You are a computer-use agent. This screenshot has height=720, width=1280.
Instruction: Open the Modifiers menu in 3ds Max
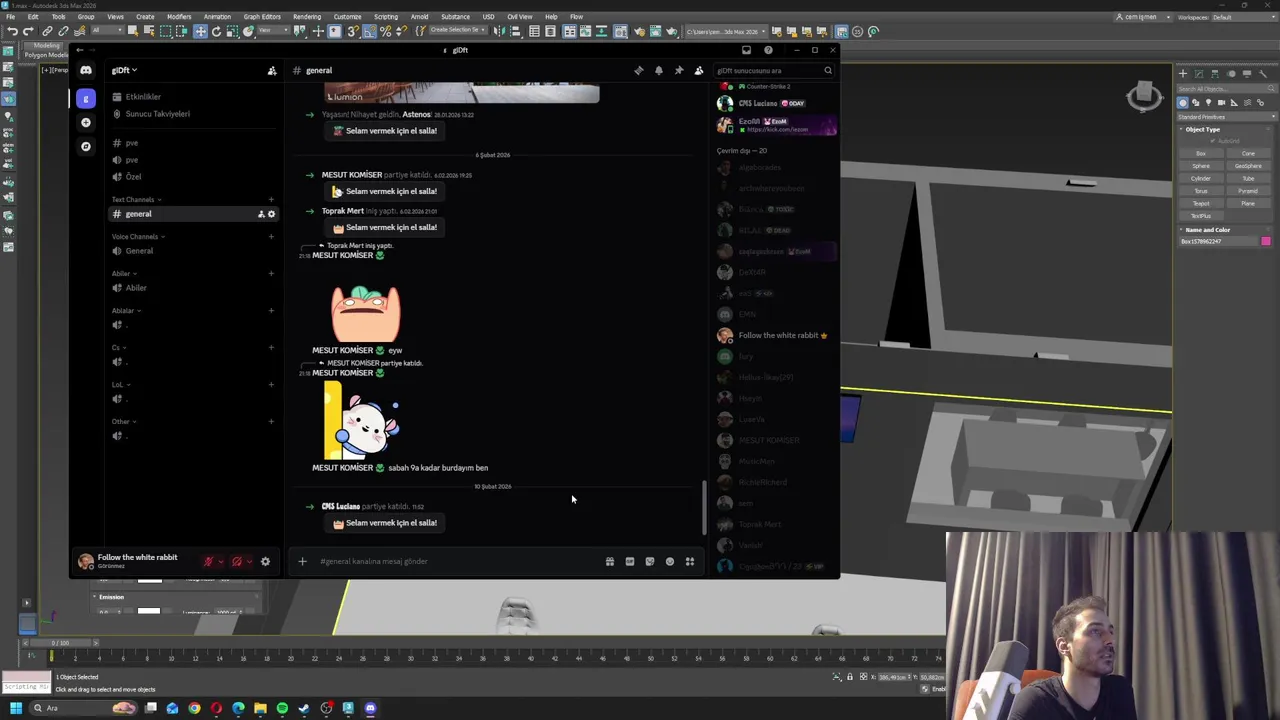click(179, 17)
